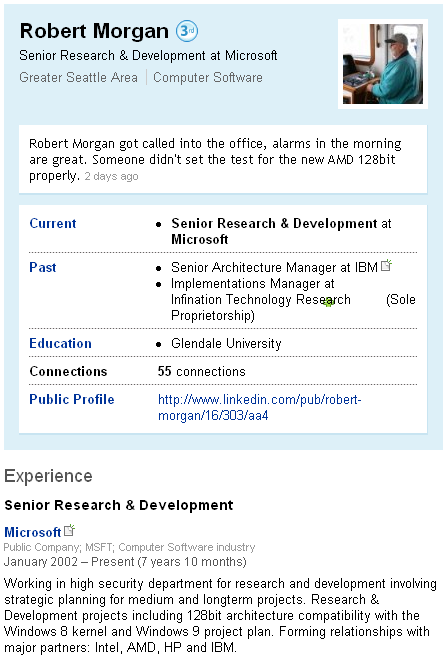Click the 55 connections count
This screenshot has width=448, height=658.
(201, 371)
